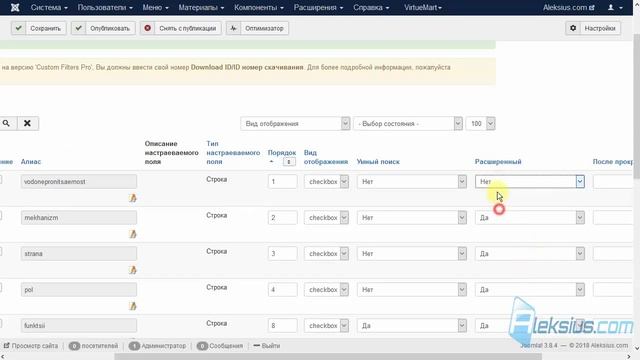
Task: Open the Компоненты menu
Action: pos(259,7)
